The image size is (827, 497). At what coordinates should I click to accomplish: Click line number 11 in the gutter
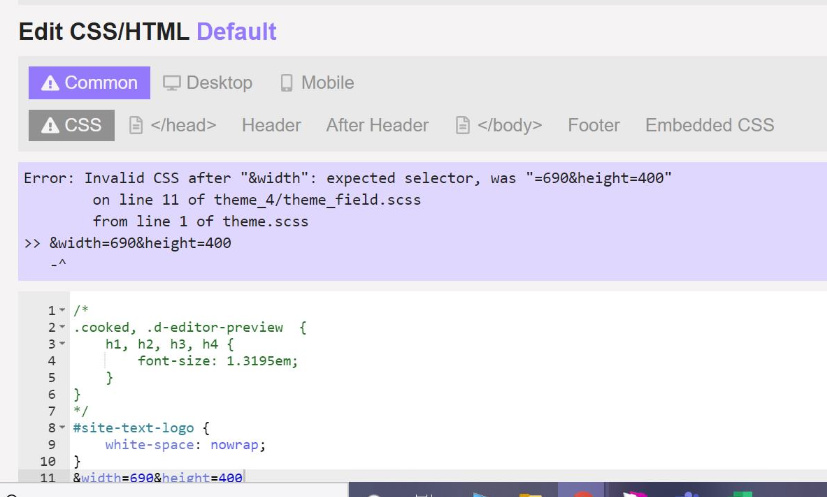[x=48, y=478]
